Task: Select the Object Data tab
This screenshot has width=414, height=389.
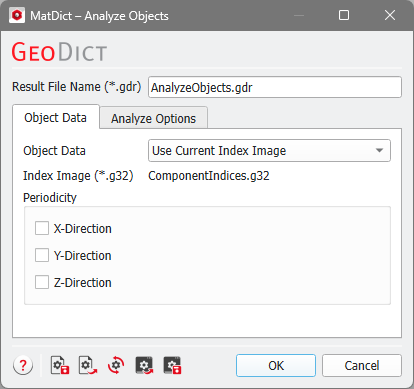Action: tap(56, 117)
